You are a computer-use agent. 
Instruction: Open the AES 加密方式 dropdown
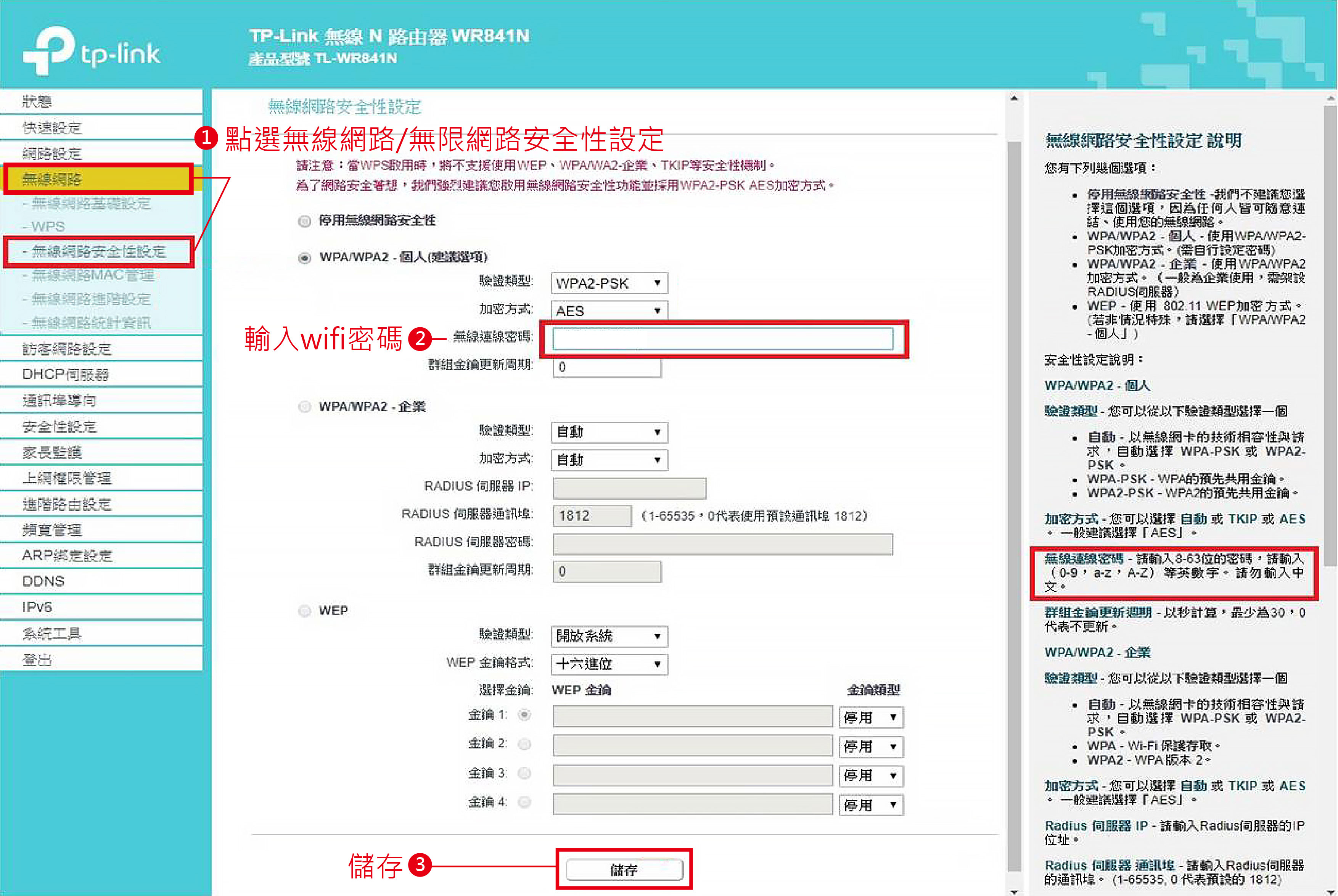point(609,311)
